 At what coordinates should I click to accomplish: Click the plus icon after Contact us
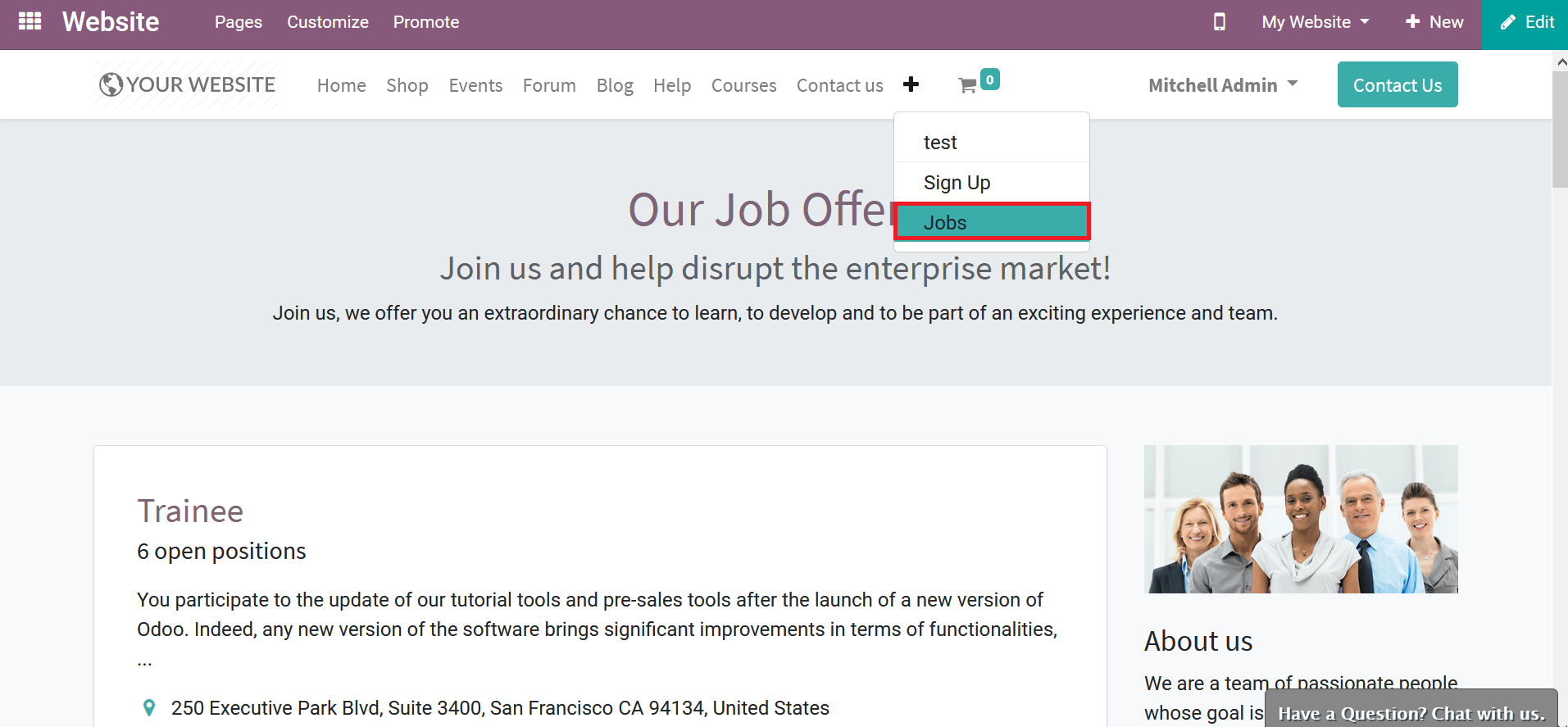click(911, 84)
